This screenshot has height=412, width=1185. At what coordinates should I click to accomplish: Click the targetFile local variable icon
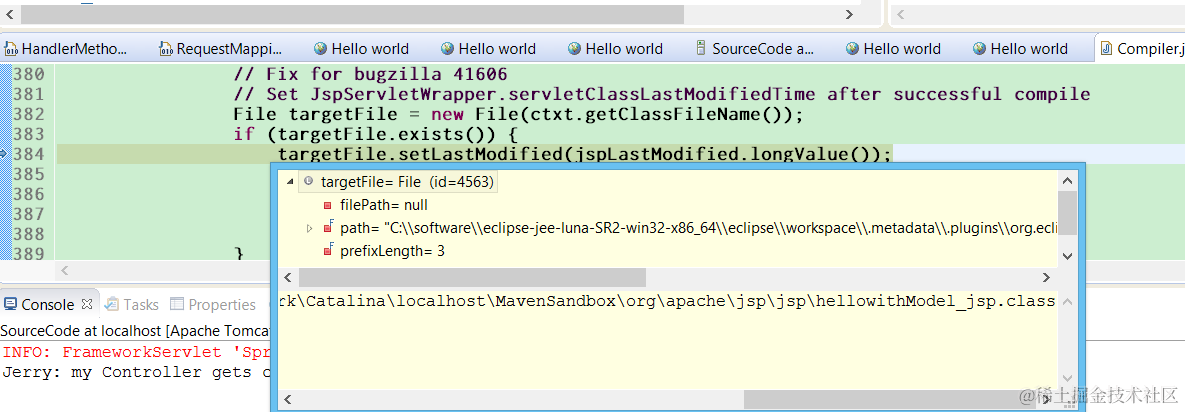[x=308, y=181]
